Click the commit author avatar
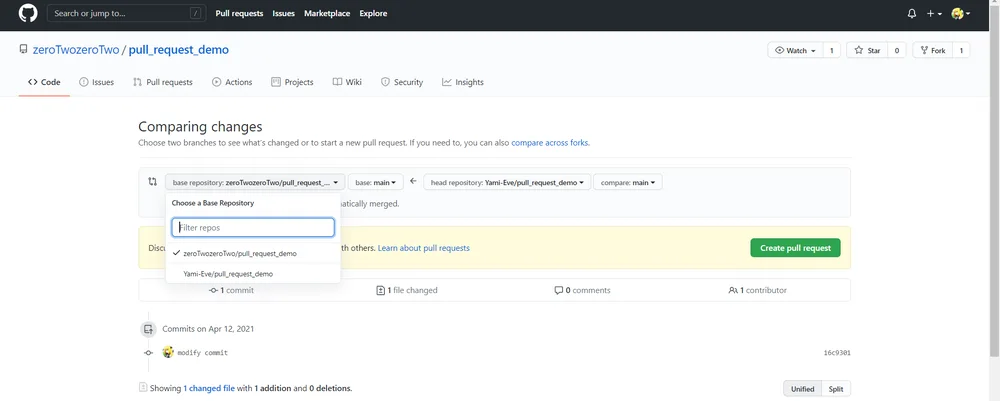The width and height of the screenshot is (1000, 401). coord(168,352)
